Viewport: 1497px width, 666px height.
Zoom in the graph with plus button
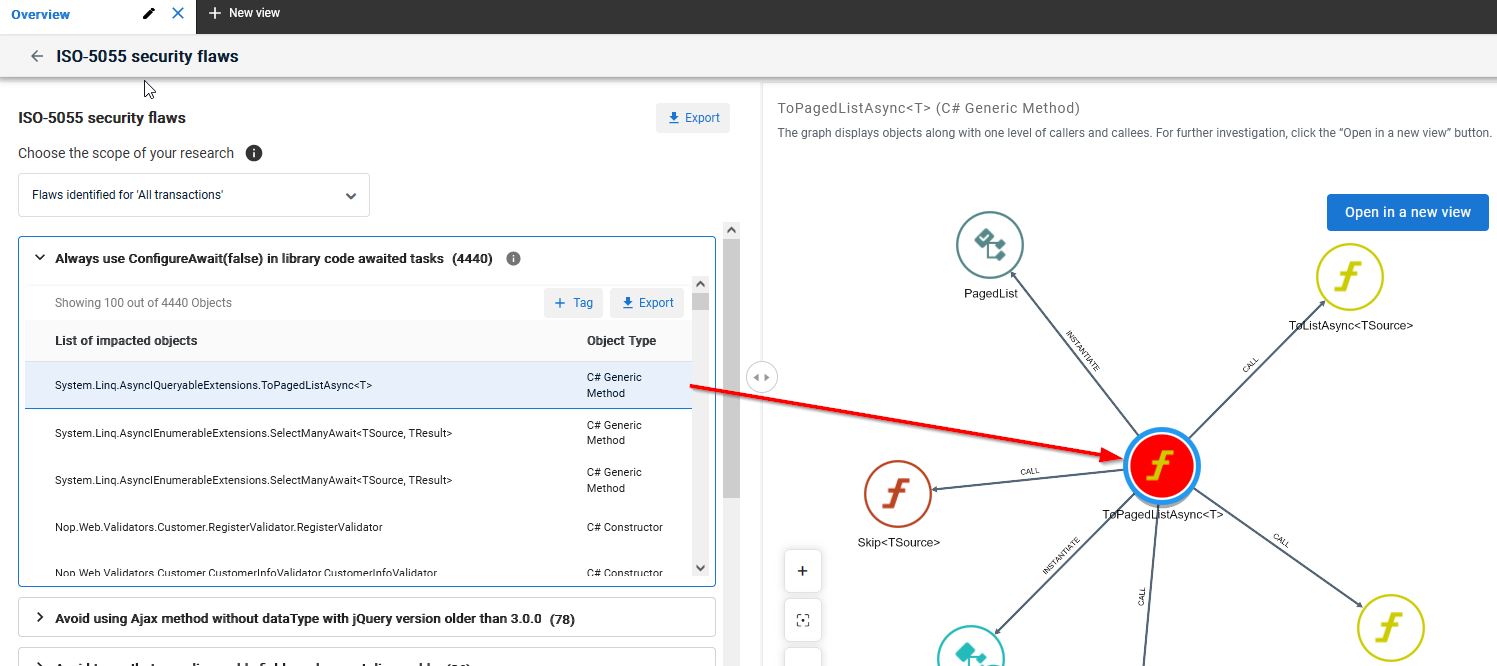click(802, 571)
